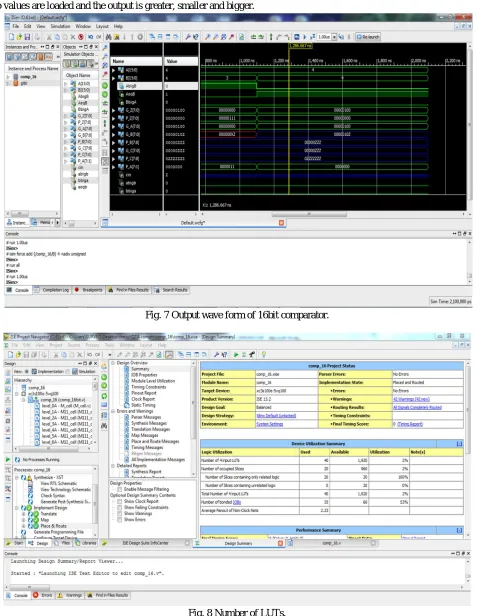Expand the glbl instance

(x=8, y=83)
